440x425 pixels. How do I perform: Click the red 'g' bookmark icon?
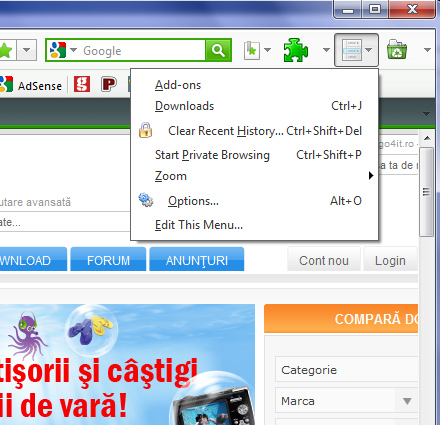point(82,84)
